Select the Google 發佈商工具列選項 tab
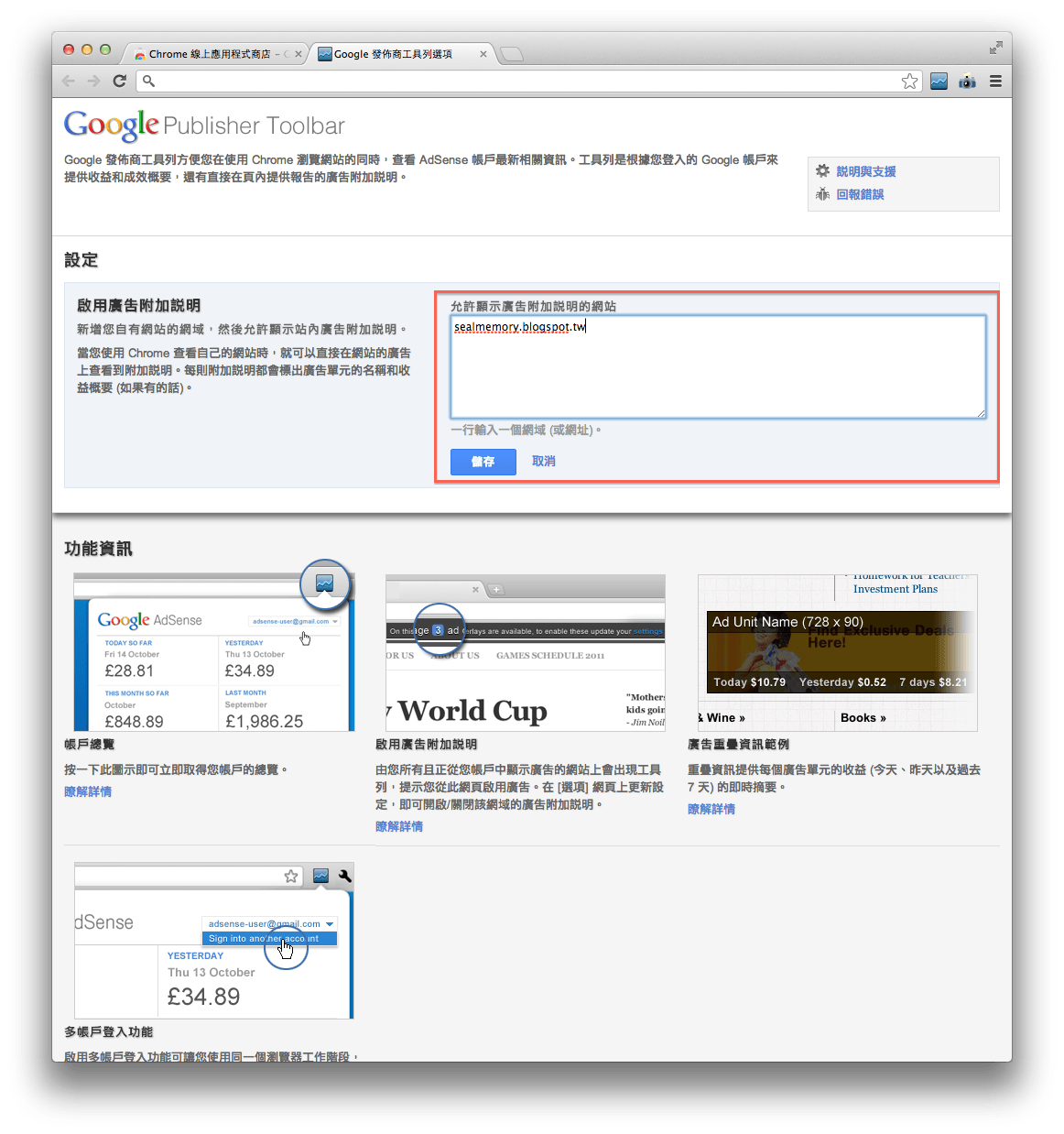Screen dimensions: 1064x1134 point(396,54)
